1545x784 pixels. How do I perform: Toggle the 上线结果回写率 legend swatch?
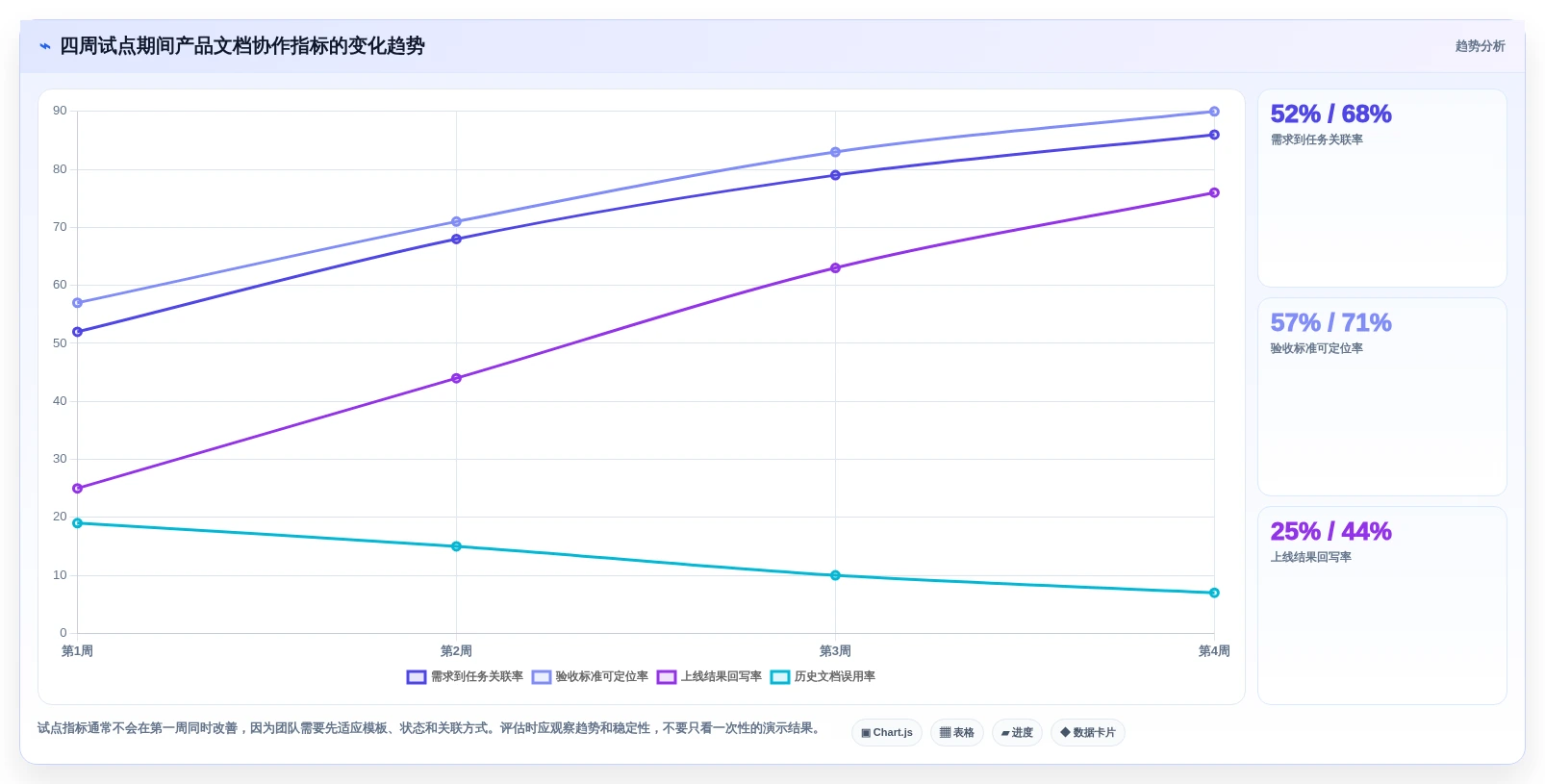667,677
